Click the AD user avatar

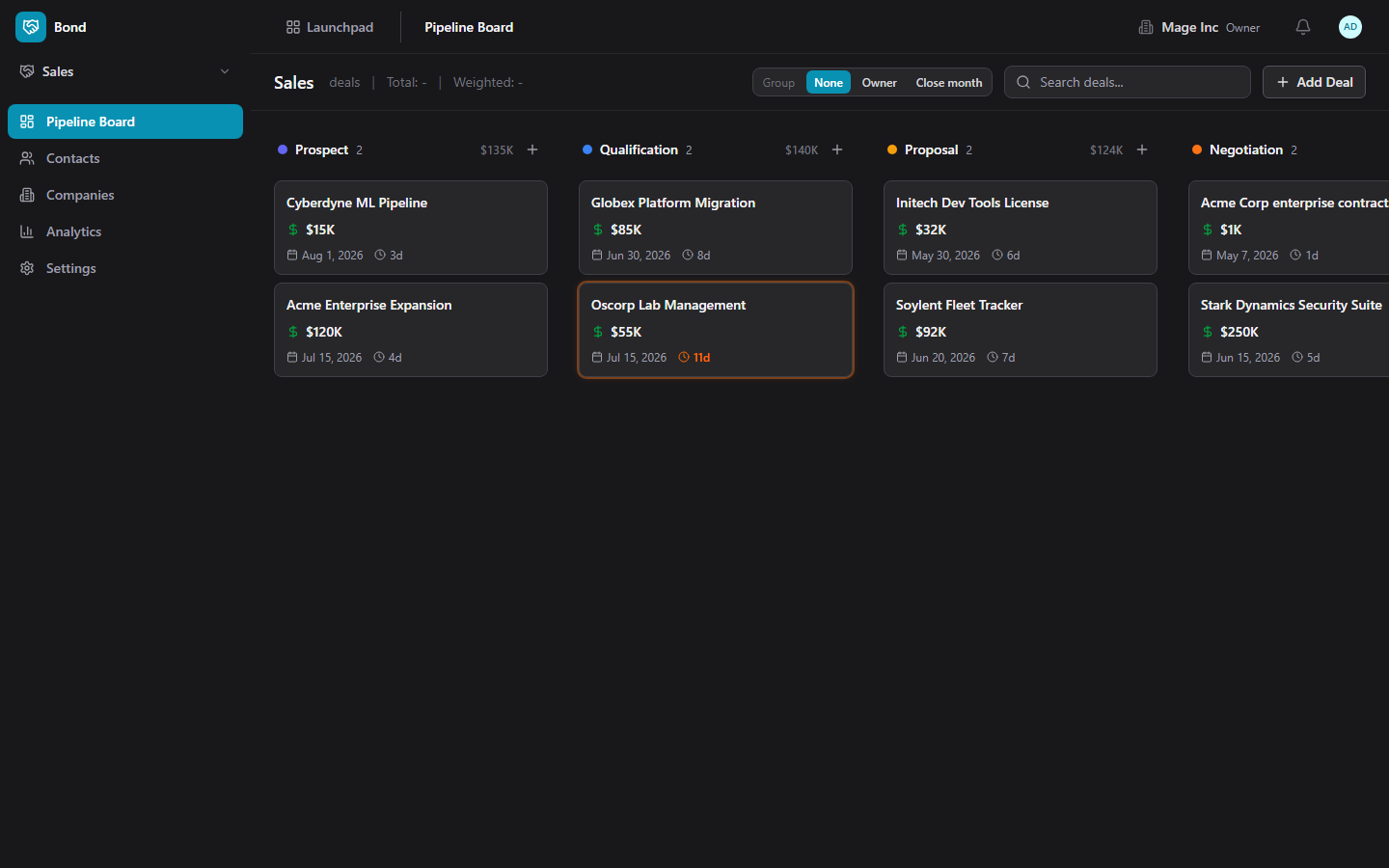coord(1349,27)
